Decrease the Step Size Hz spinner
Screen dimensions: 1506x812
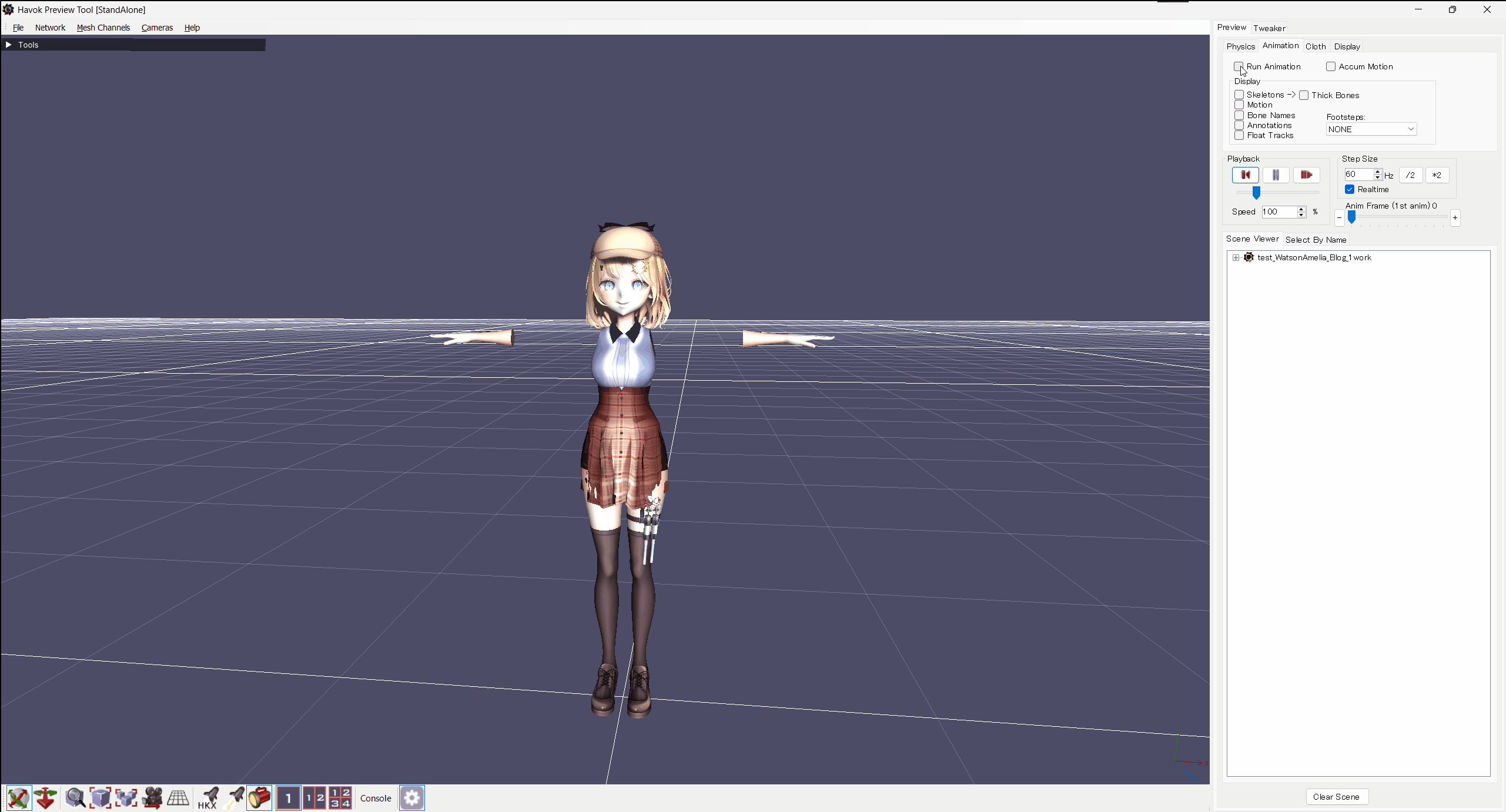click(x=1377, y=177)
